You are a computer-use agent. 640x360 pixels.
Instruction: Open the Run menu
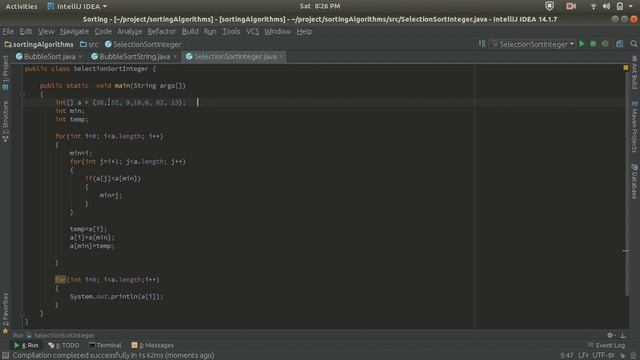coord(210,31)
